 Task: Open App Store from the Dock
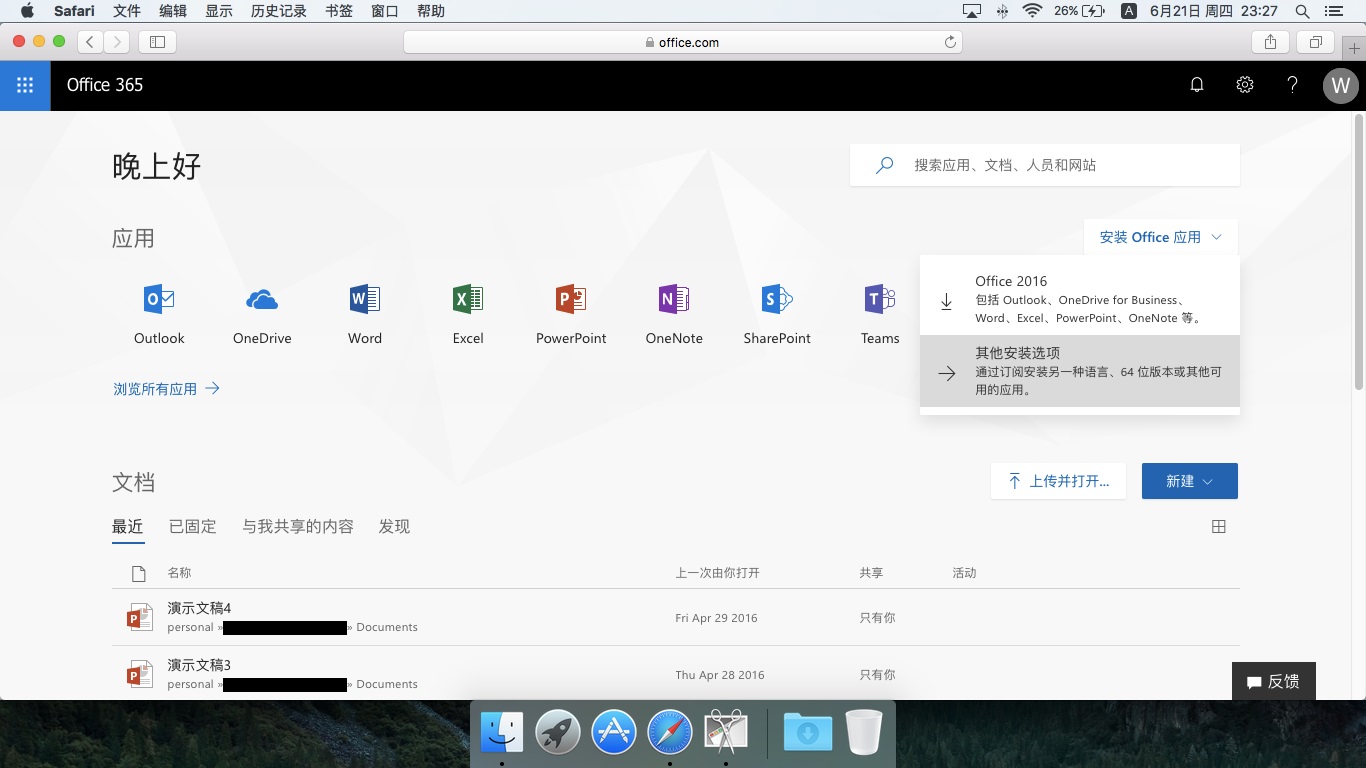[x=614, y=732]
